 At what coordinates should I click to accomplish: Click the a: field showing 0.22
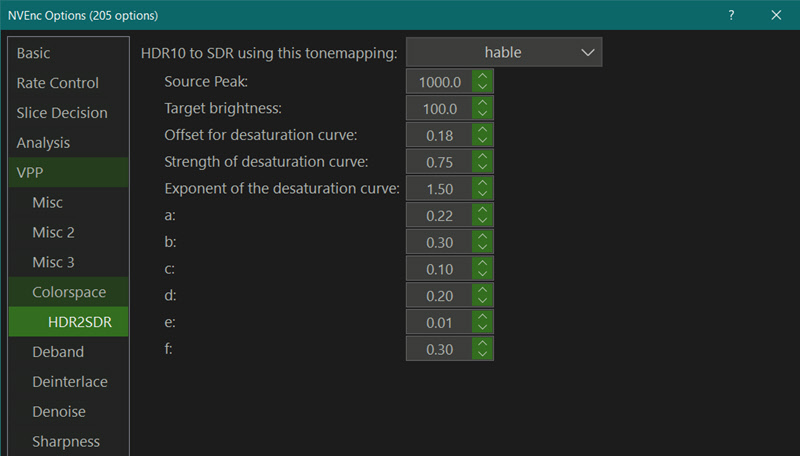pyautogui.click(x=439, y=216)
